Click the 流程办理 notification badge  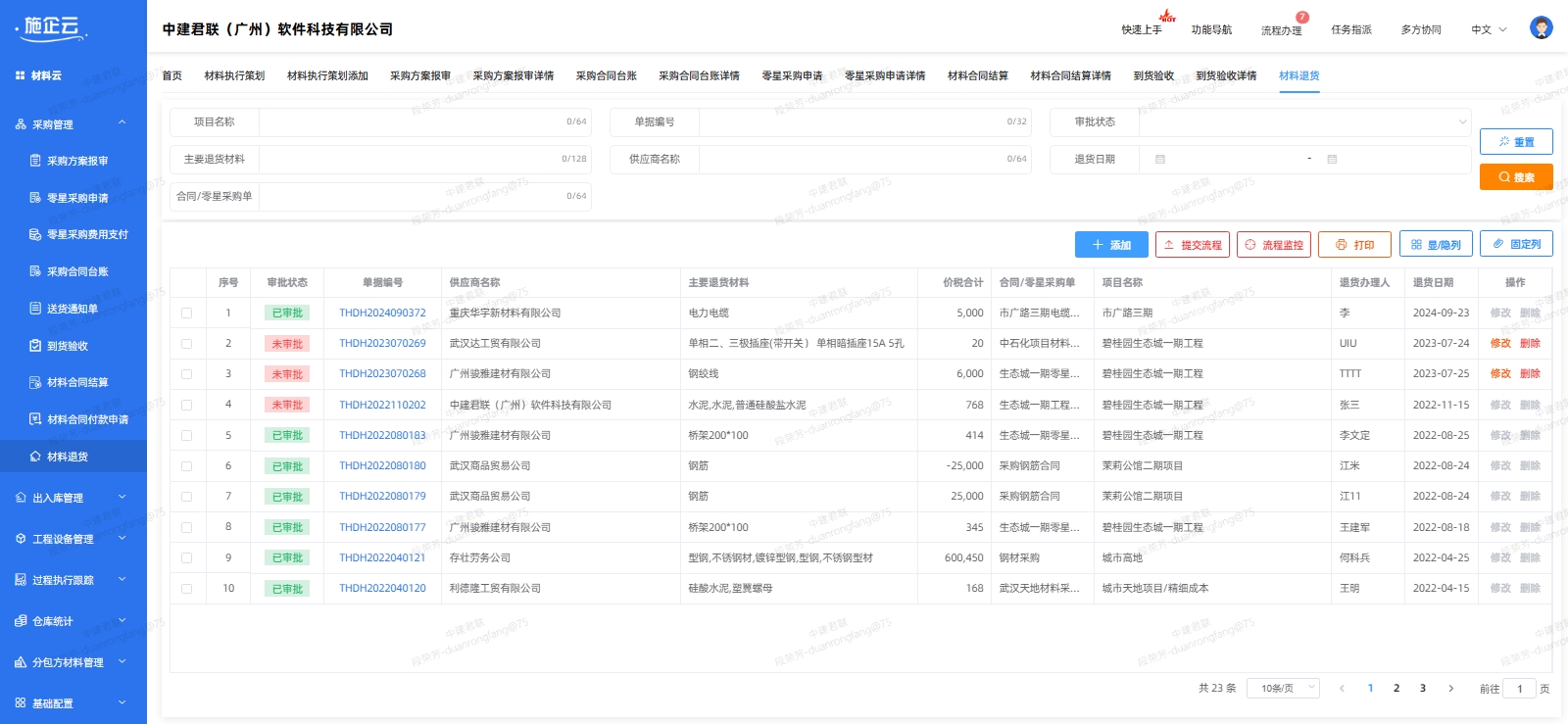coord(1302,18)
